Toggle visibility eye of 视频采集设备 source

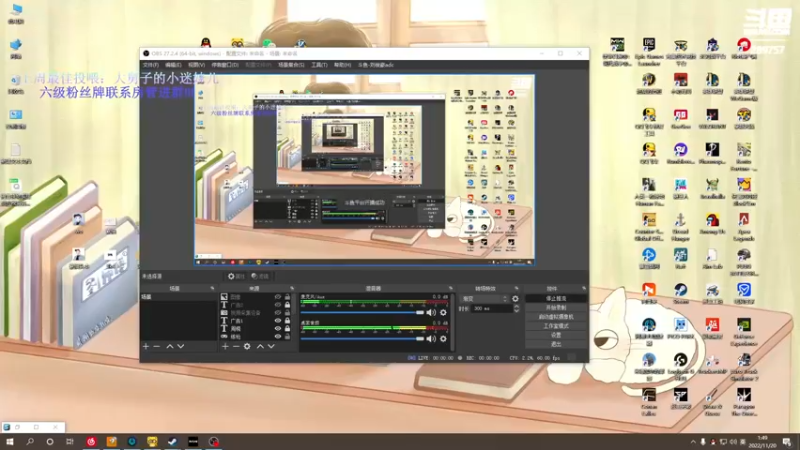point(278,313)
